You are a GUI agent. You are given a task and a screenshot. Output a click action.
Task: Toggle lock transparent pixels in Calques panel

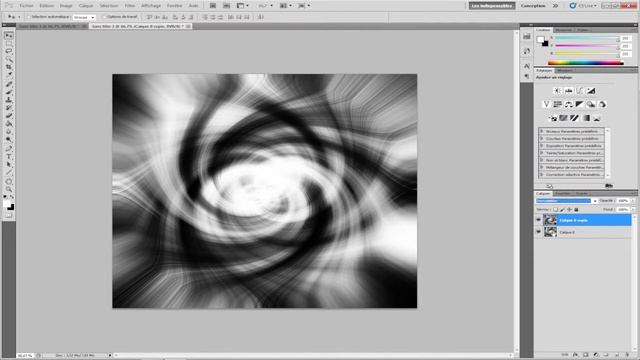556,209
